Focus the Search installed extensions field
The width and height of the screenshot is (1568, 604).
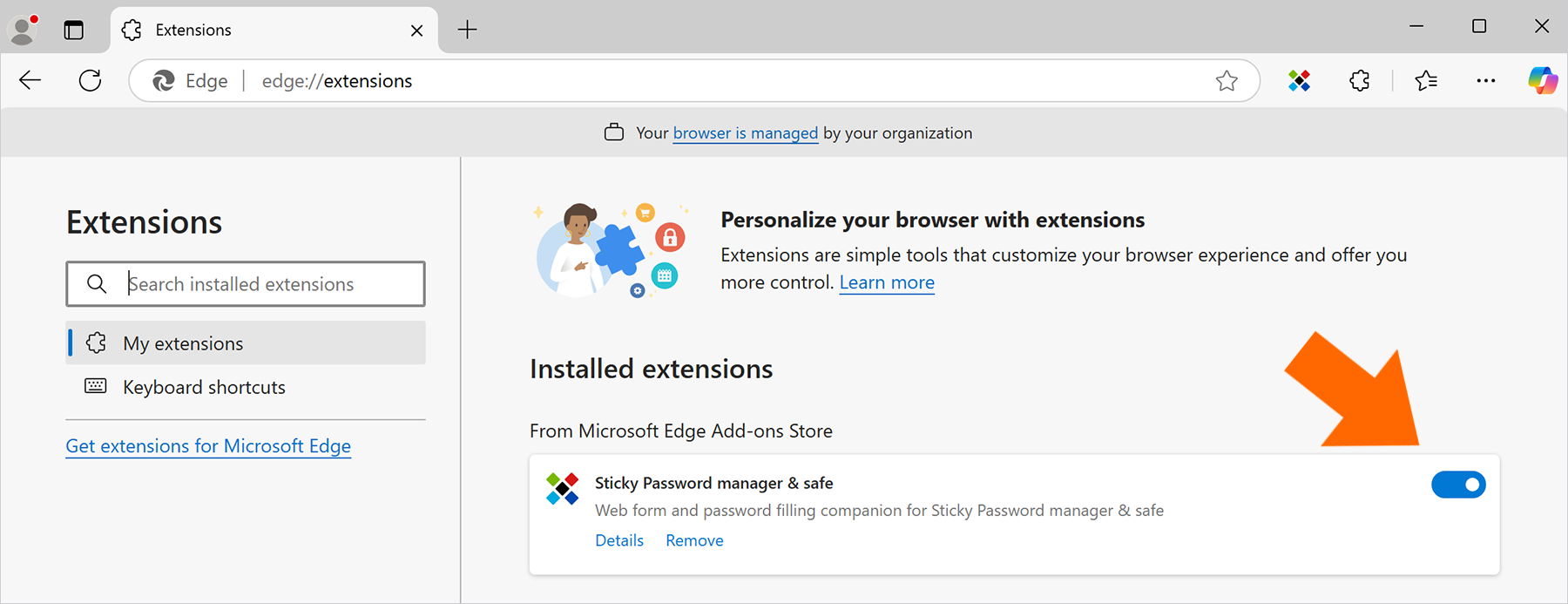click(246, 284)
